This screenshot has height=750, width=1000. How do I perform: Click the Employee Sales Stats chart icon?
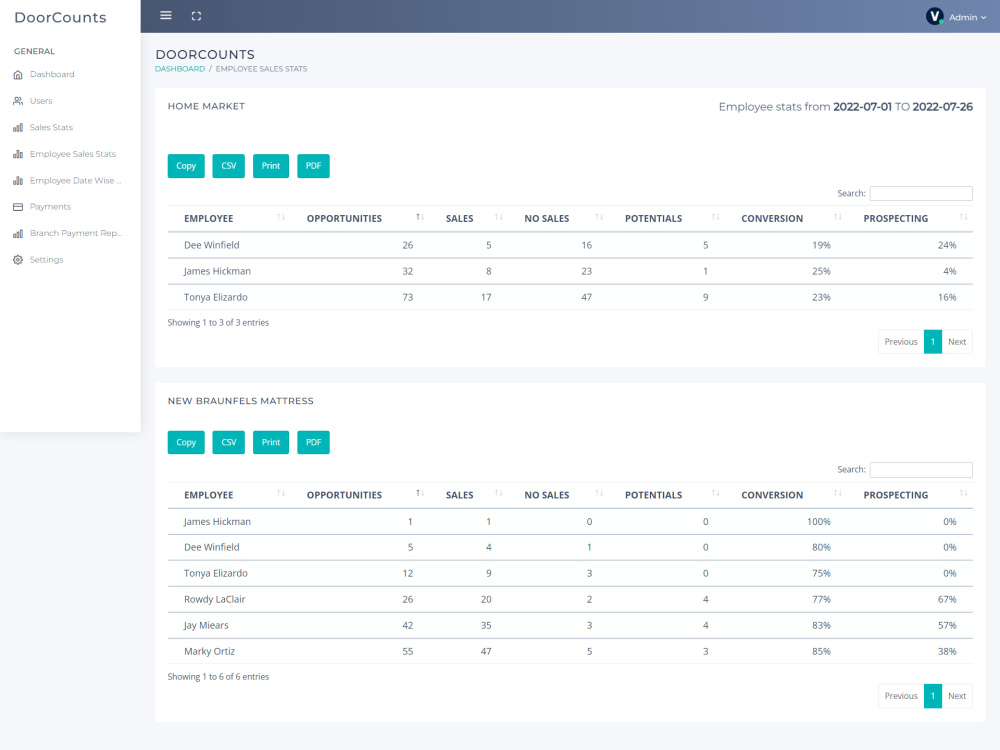click(x=18, y=154)
